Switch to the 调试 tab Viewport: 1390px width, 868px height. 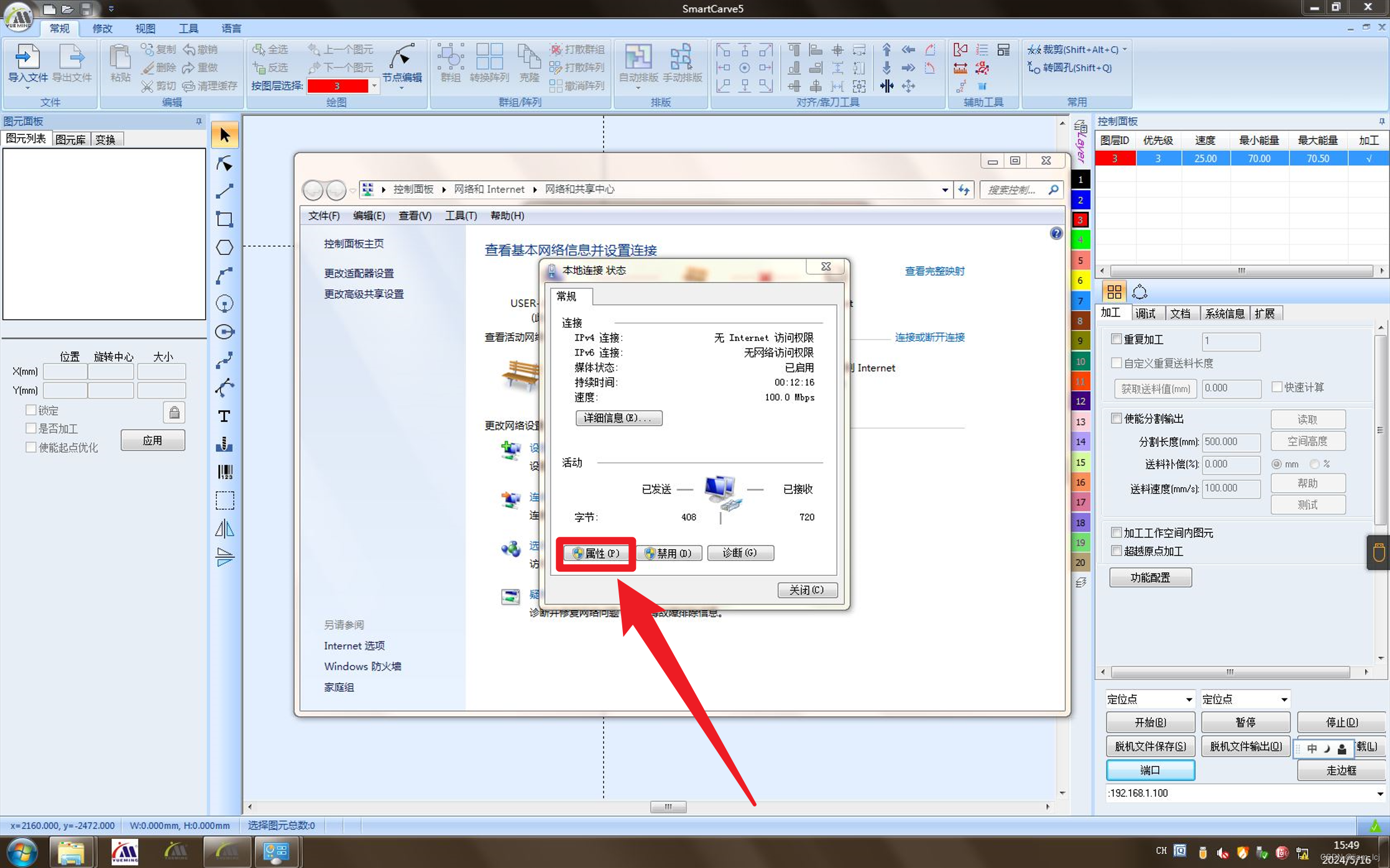coord(1145,313)
